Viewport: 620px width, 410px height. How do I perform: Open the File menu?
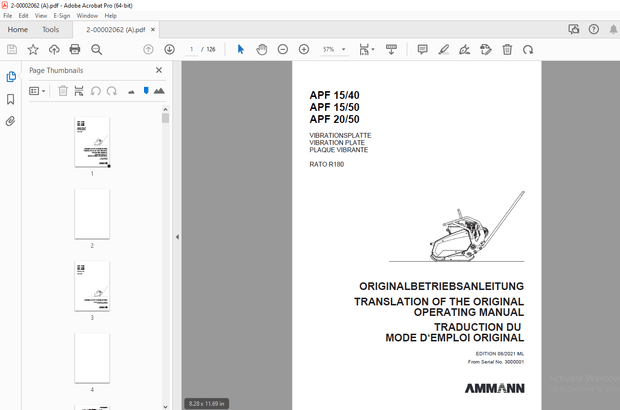tap(8, 16)
